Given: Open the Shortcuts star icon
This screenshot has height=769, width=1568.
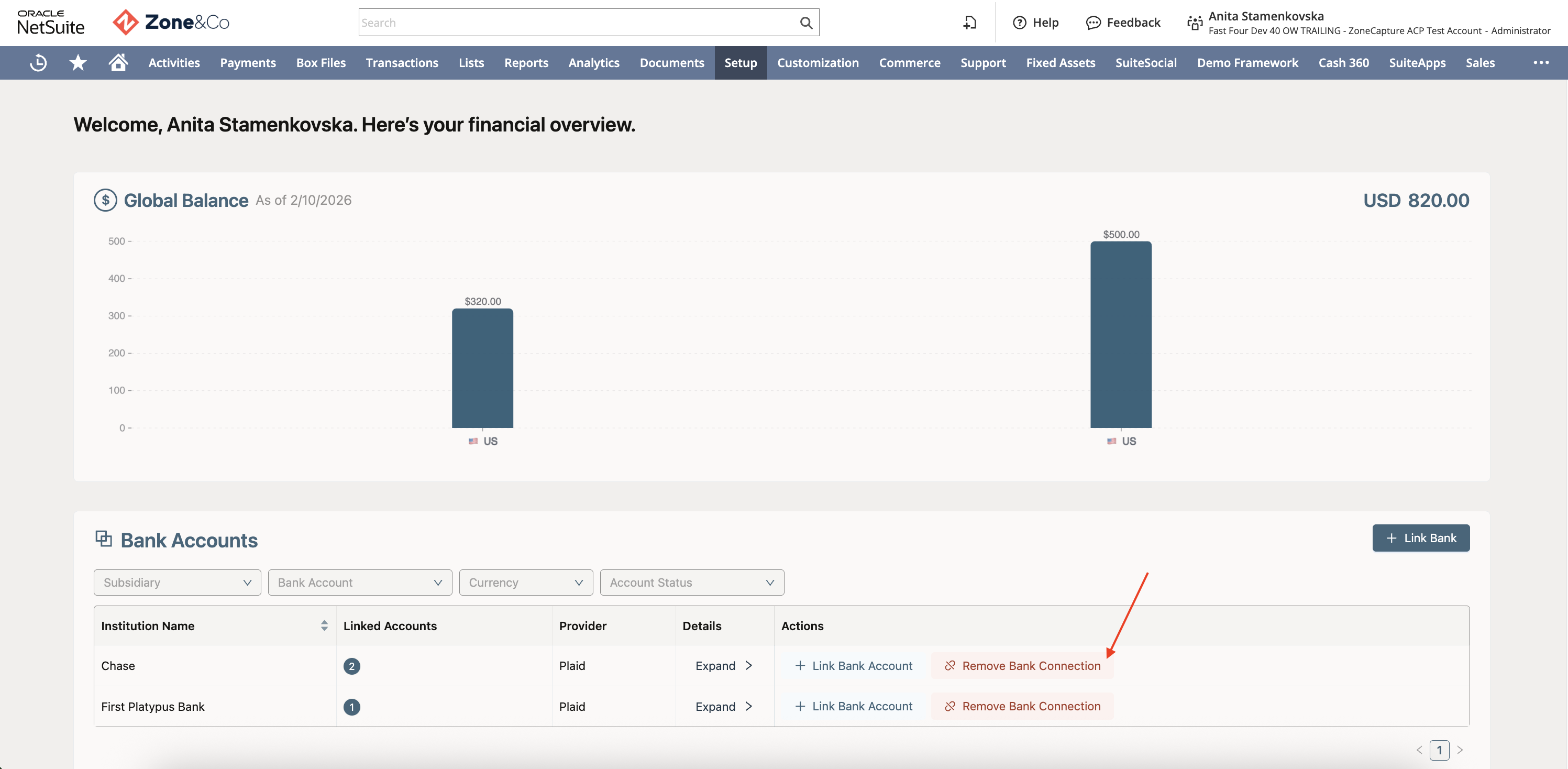Looking at the screenshot, I should point(78,63).
